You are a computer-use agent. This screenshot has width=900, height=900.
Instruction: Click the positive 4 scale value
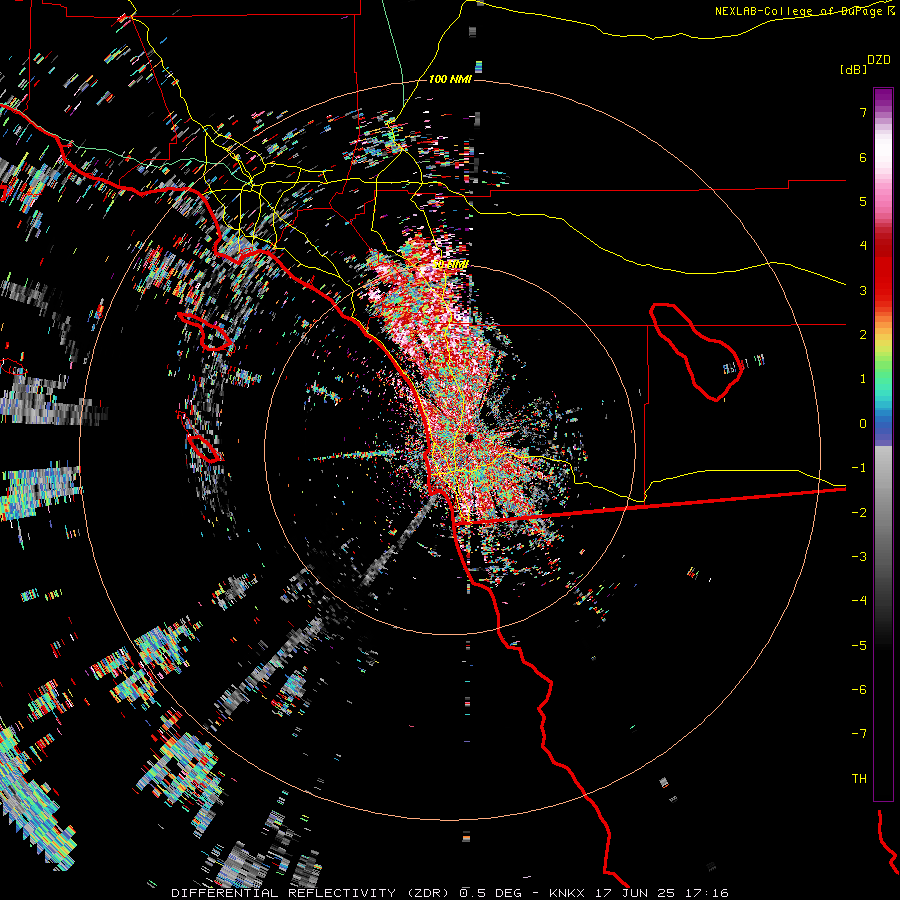point(863,246)
